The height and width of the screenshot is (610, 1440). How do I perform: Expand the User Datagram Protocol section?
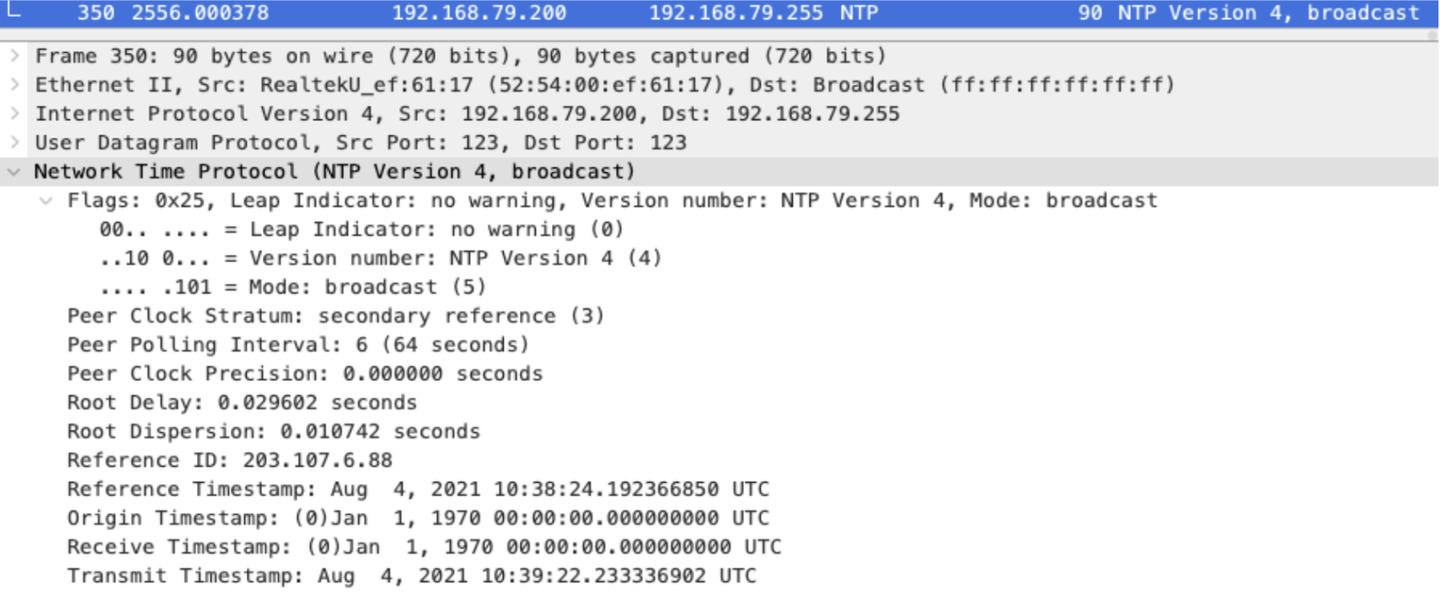16,142
